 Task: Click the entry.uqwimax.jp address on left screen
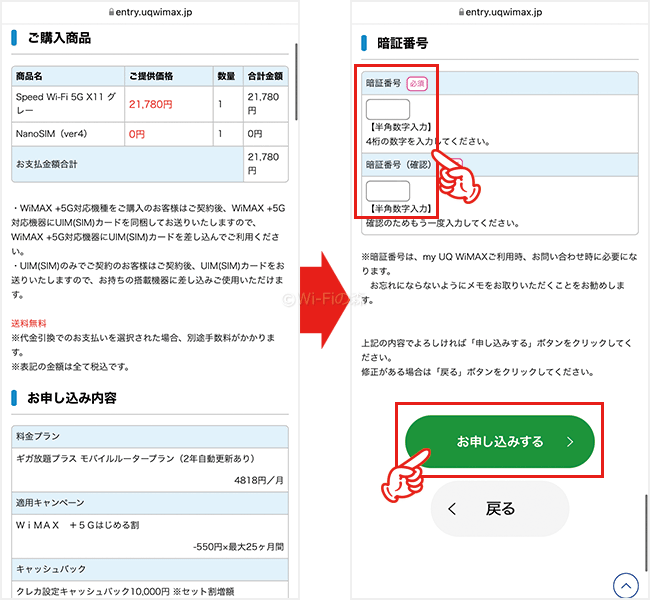tap(154, 12)
